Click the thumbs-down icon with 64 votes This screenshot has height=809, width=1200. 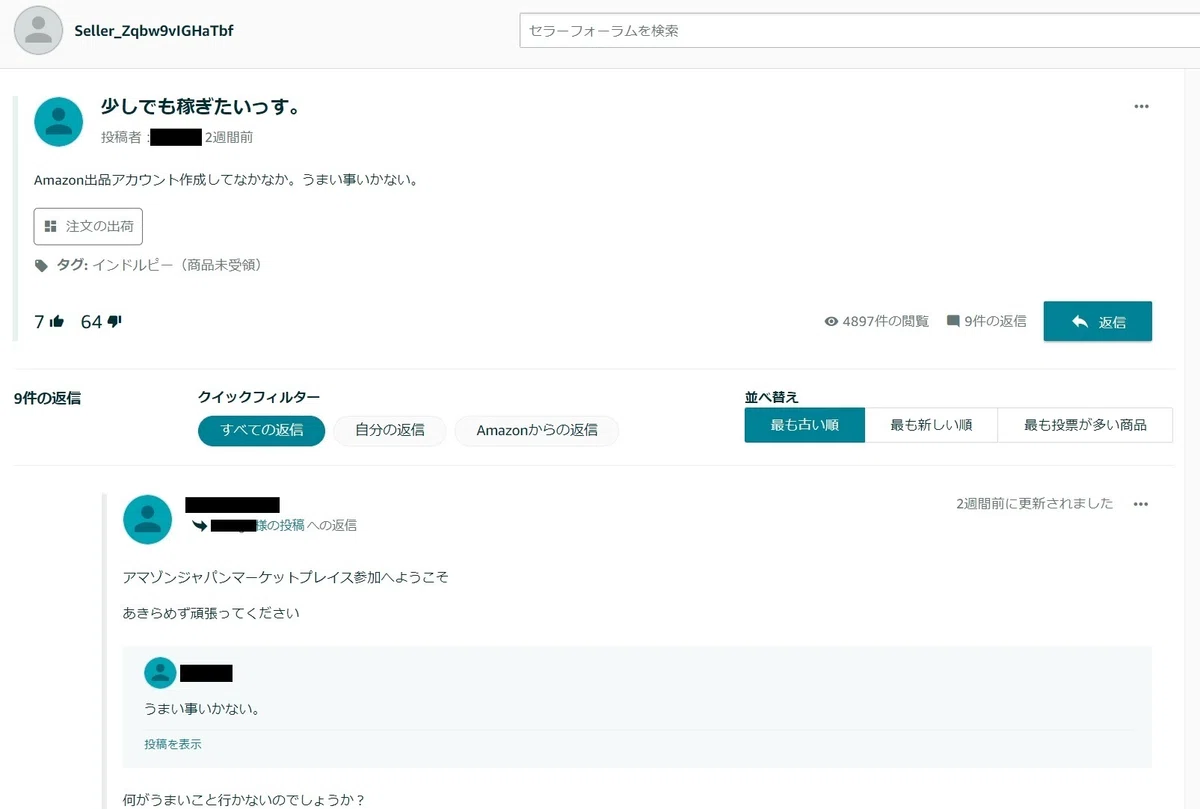coord(114,322)
